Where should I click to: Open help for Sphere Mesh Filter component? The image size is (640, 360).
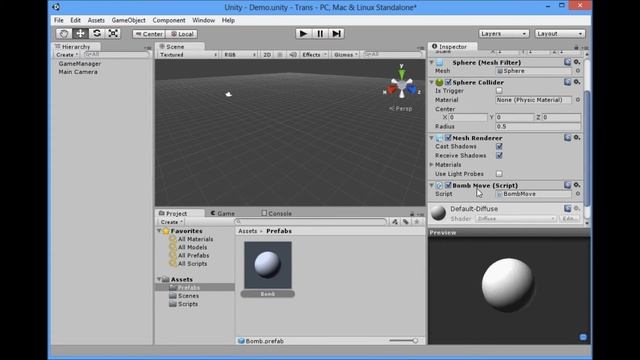coord(567,62)
